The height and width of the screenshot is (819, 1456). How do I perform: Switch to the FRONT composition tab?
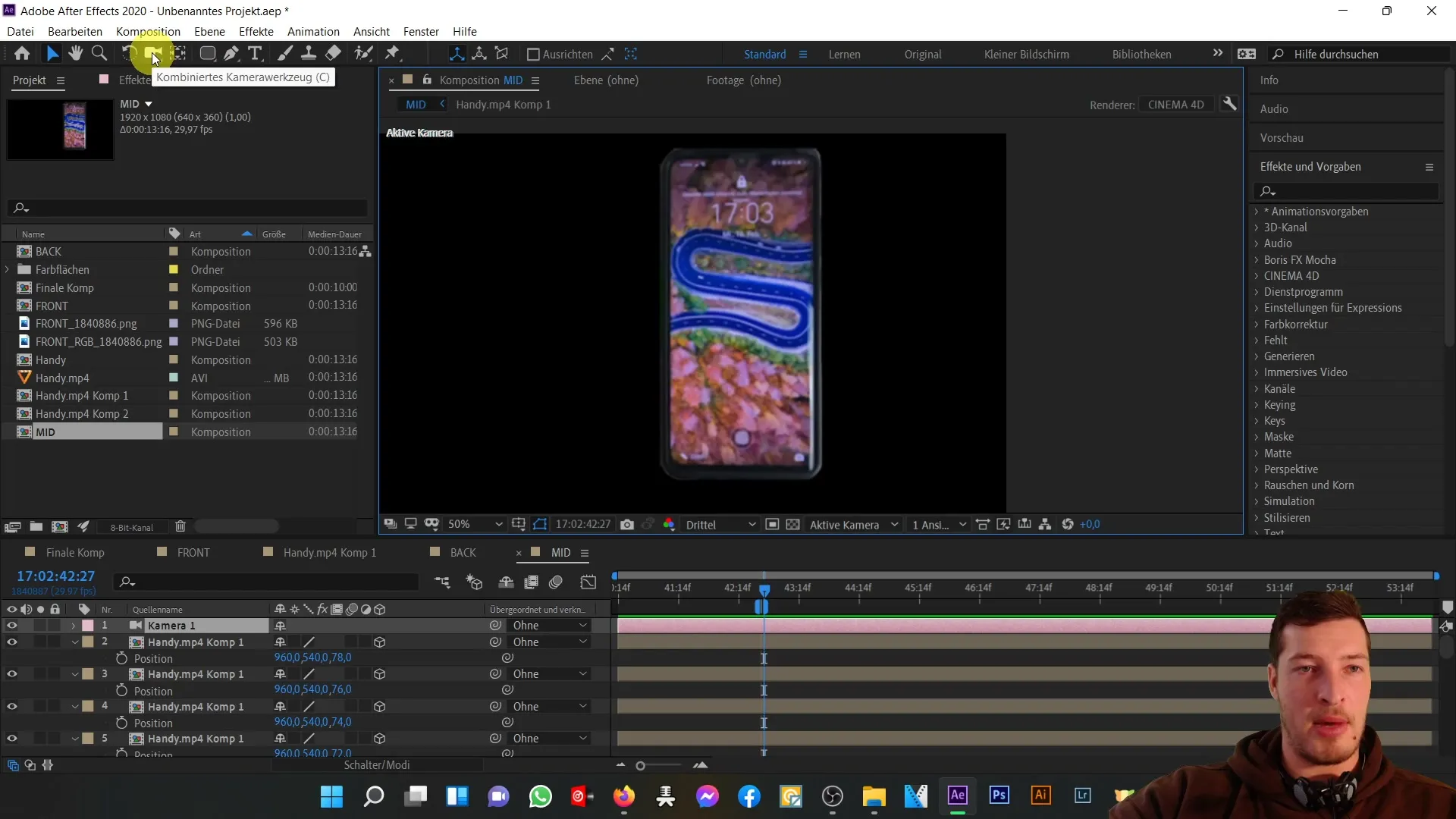(x=193, y=552)
